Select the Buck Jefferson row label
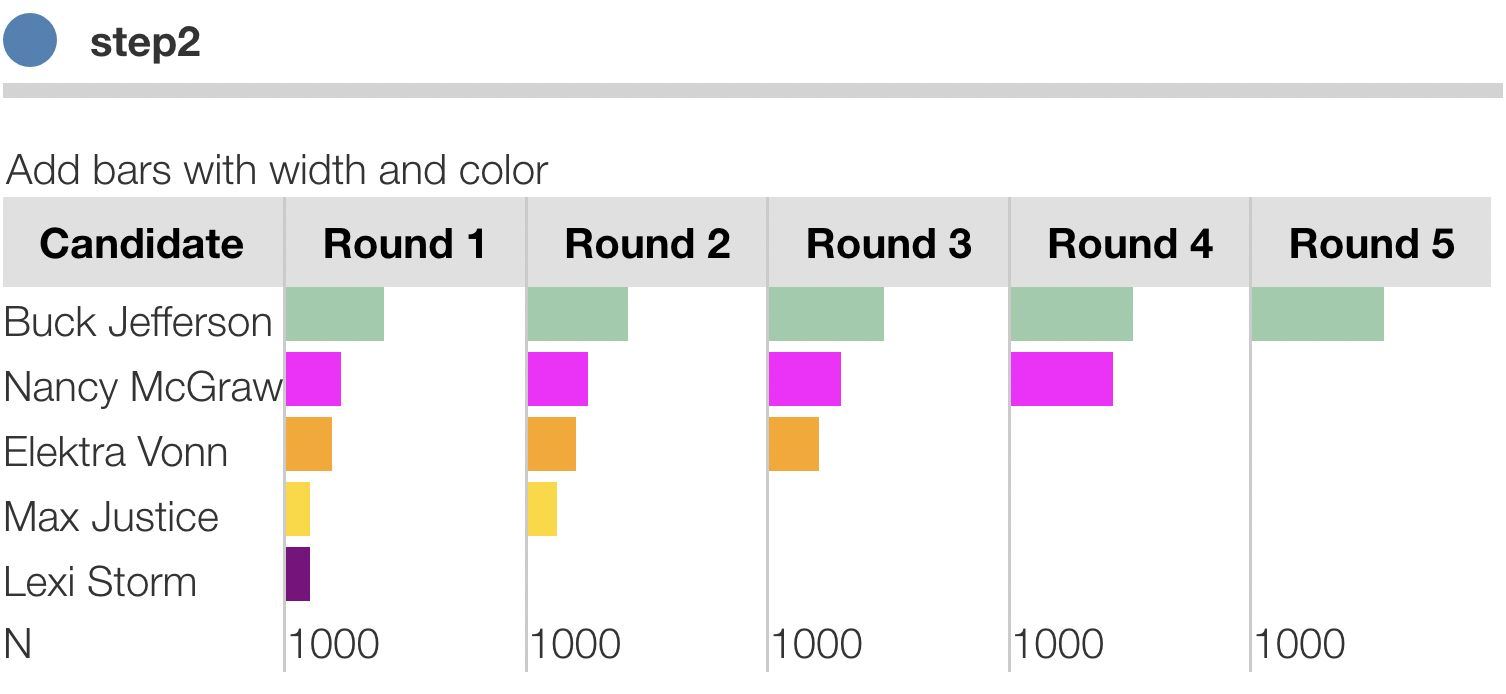Screen dimensions: 1506x694 pyautogui.click(x=138, y=322)
